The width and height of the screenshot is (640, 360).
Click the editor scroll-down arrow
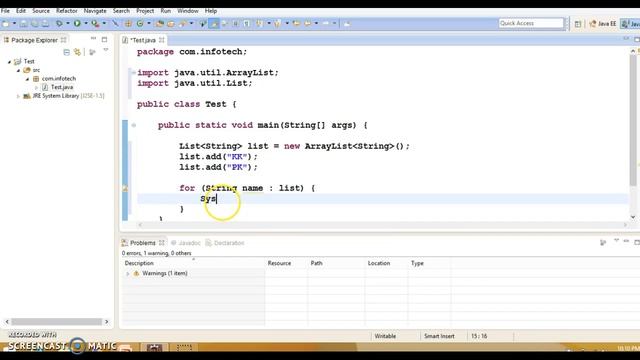[633, 217]
